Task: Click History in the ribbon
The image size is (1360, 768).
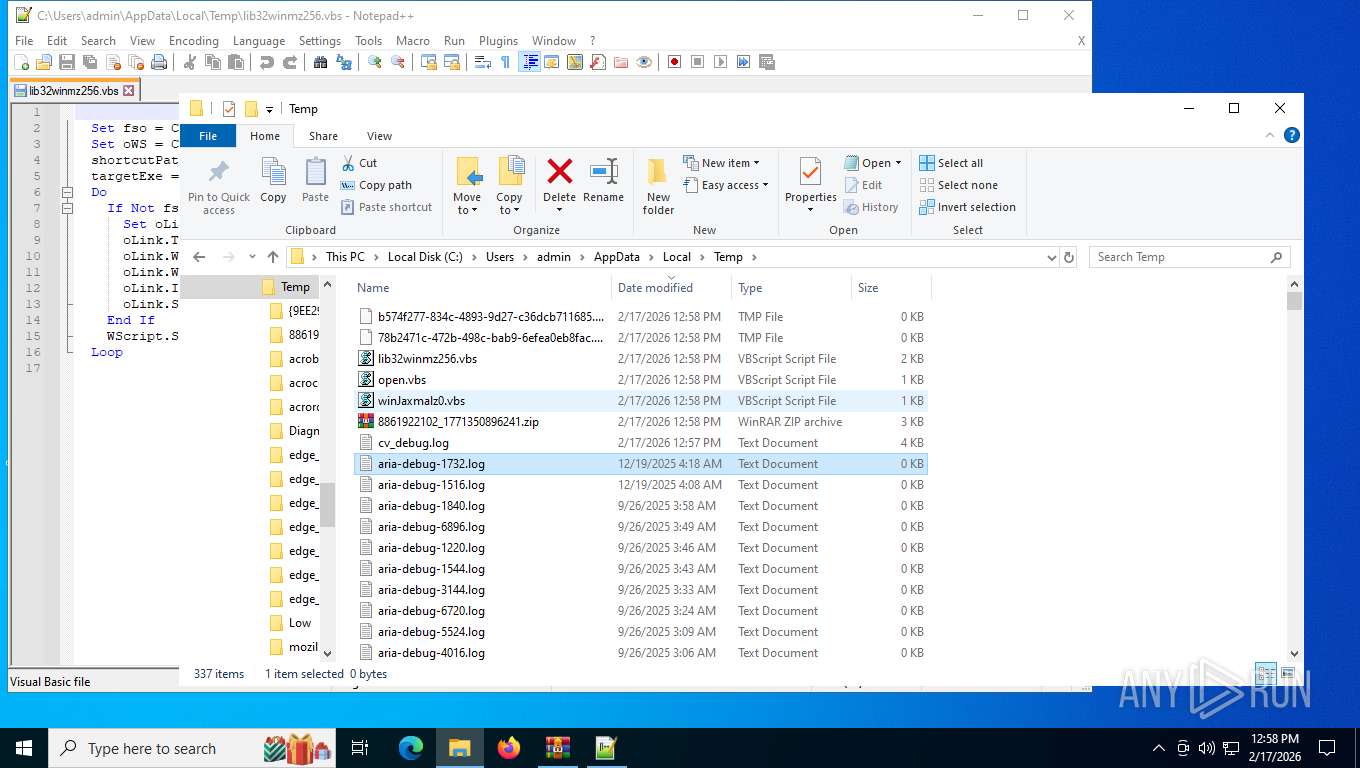Action: [x=871, y=207]
